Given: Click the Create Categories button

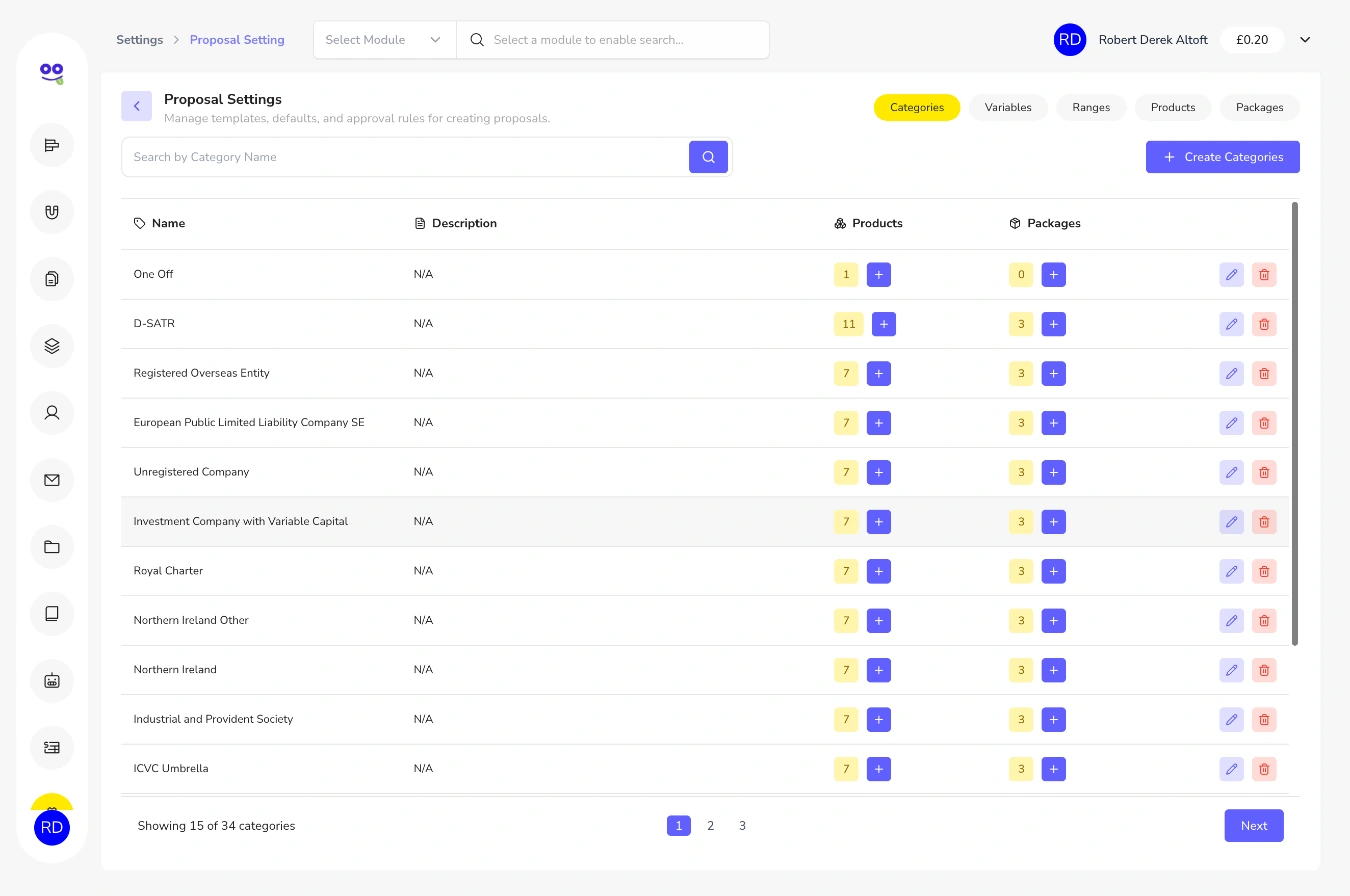Looking at the screenshot, I should (1223, 157).
